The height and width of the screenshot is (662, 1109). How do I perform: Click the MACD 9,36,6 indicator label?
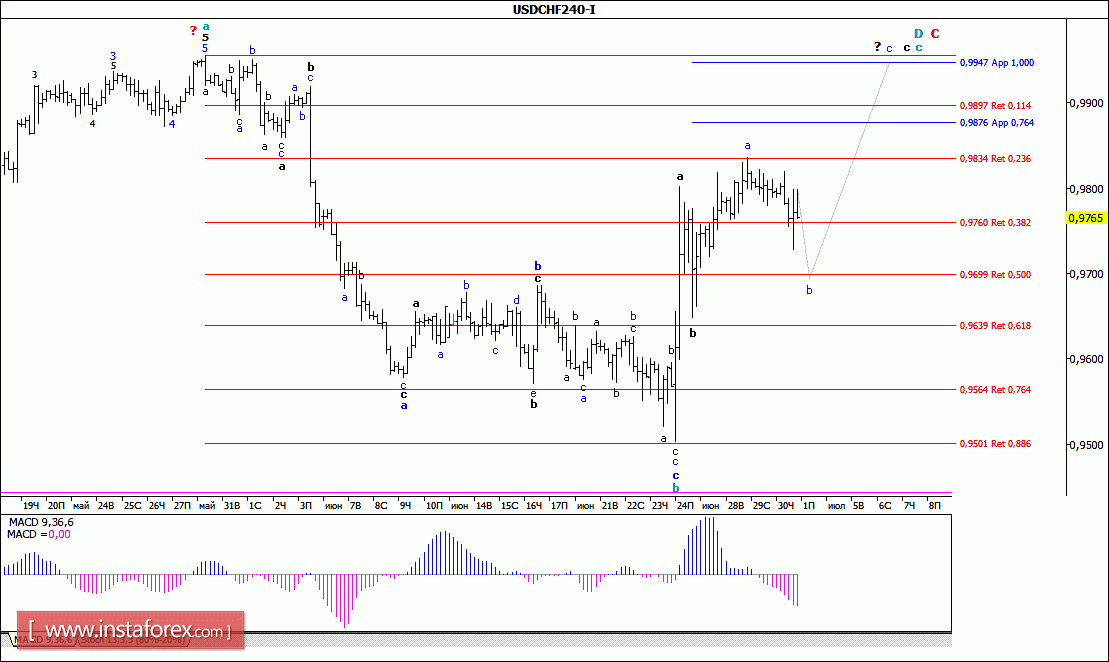point(41,523)
